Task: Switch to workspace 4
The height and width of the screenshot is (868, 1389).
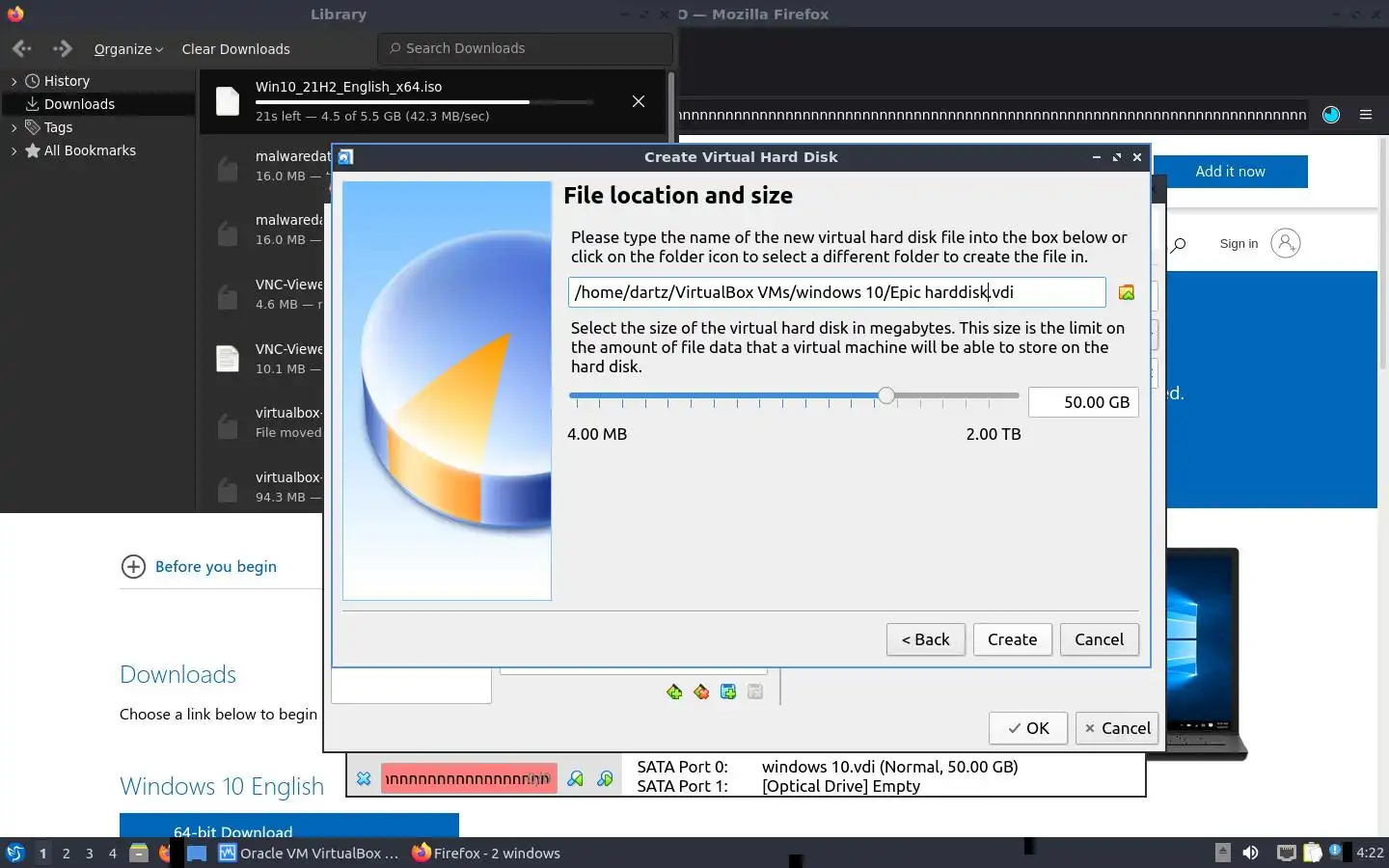Action: pyautogui.click(x=113, y=853)
